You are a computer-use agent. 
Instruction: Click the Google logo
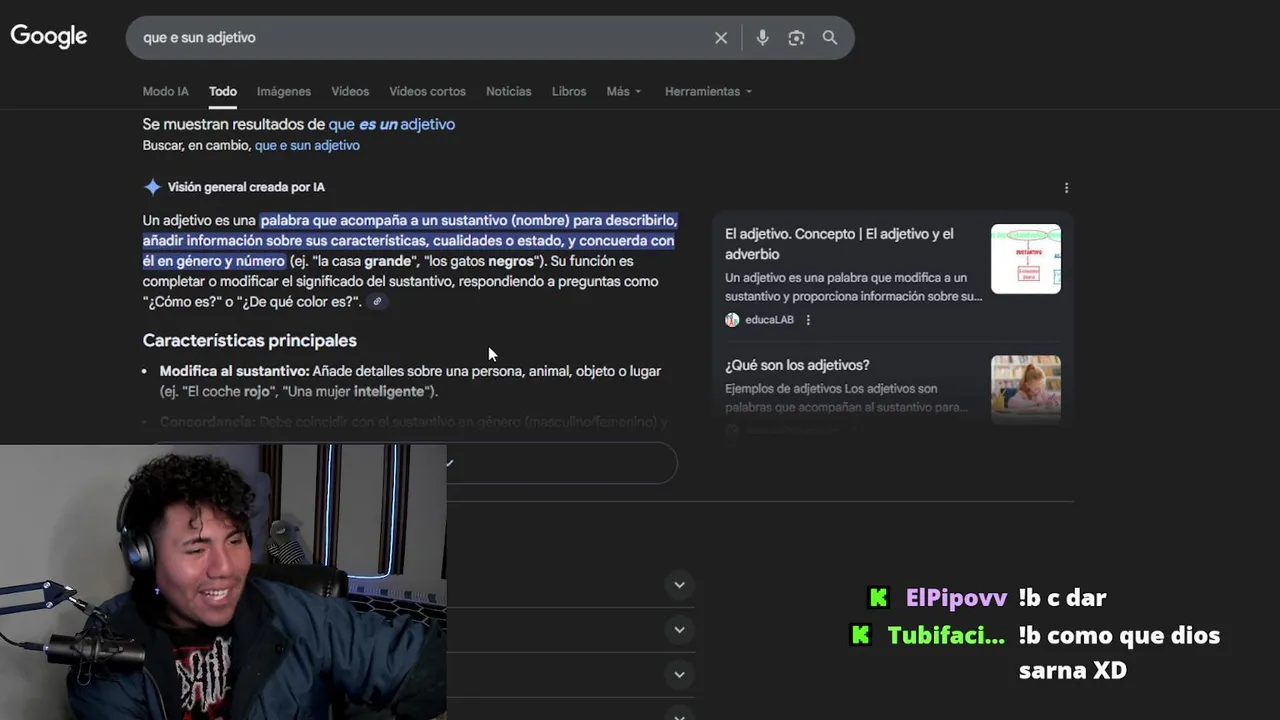(49, 37)
